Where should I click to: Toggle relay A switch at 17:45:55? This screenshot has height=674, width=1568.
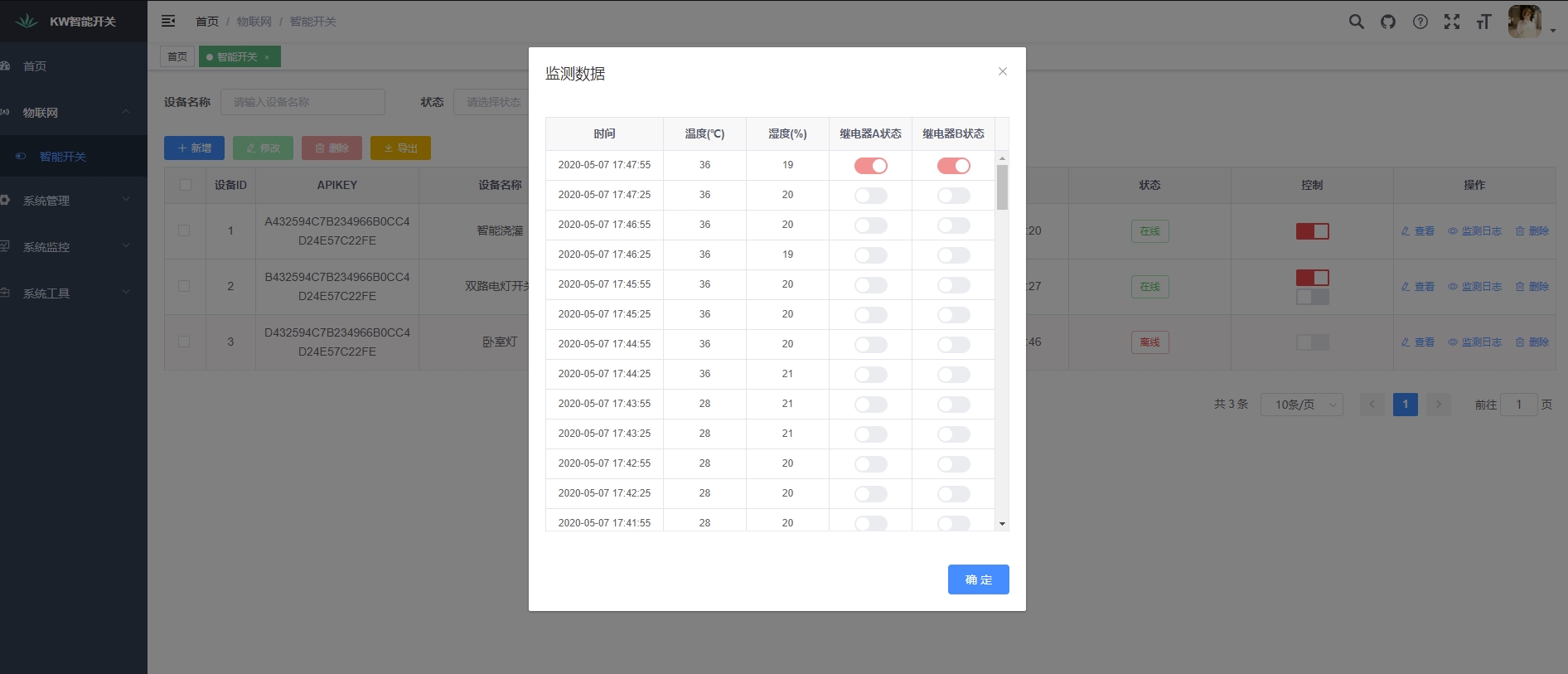coord(871,285)
